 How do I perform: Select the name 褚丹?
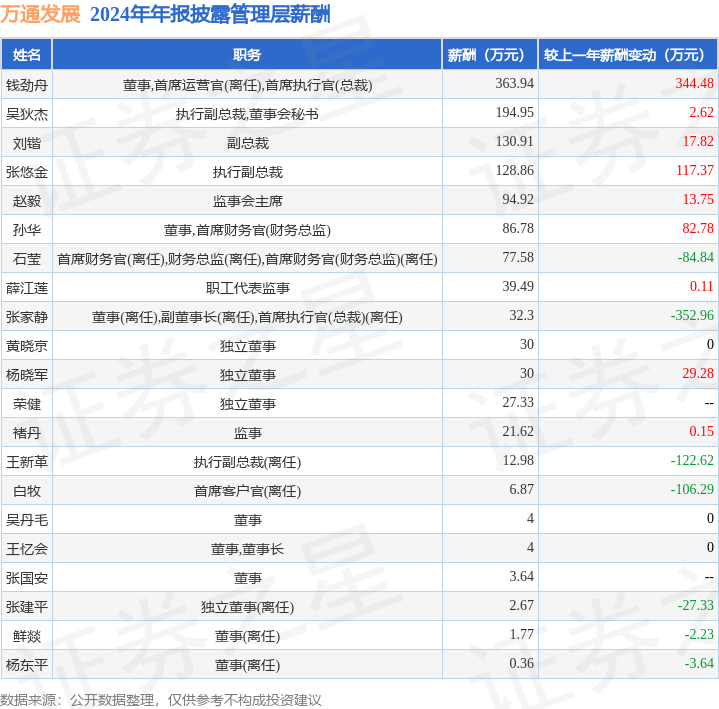pyautogui.click(x=27, y=433)
